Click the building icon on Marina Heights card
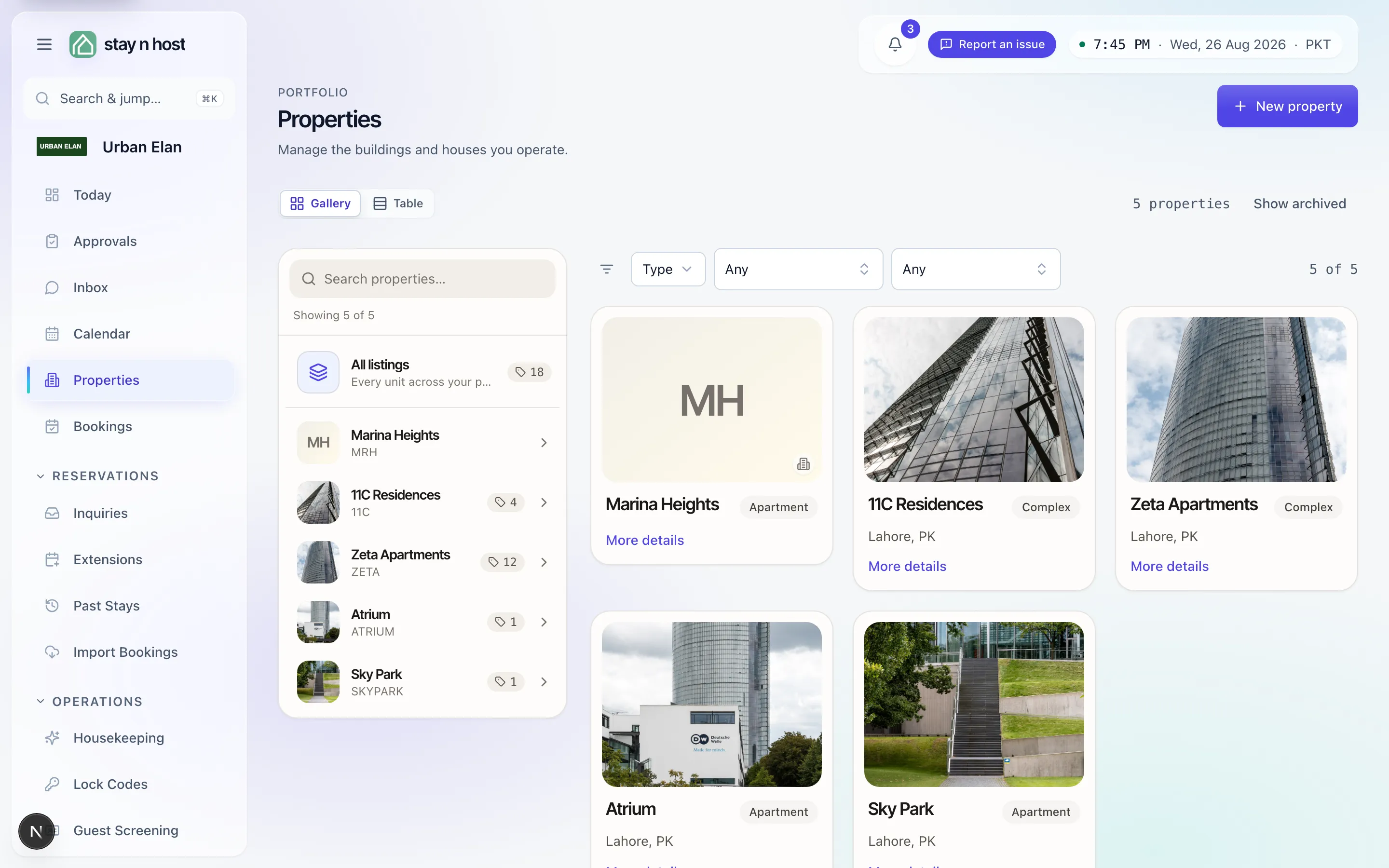This screenshot has width=1389, height=868. [x=803, y=464]
